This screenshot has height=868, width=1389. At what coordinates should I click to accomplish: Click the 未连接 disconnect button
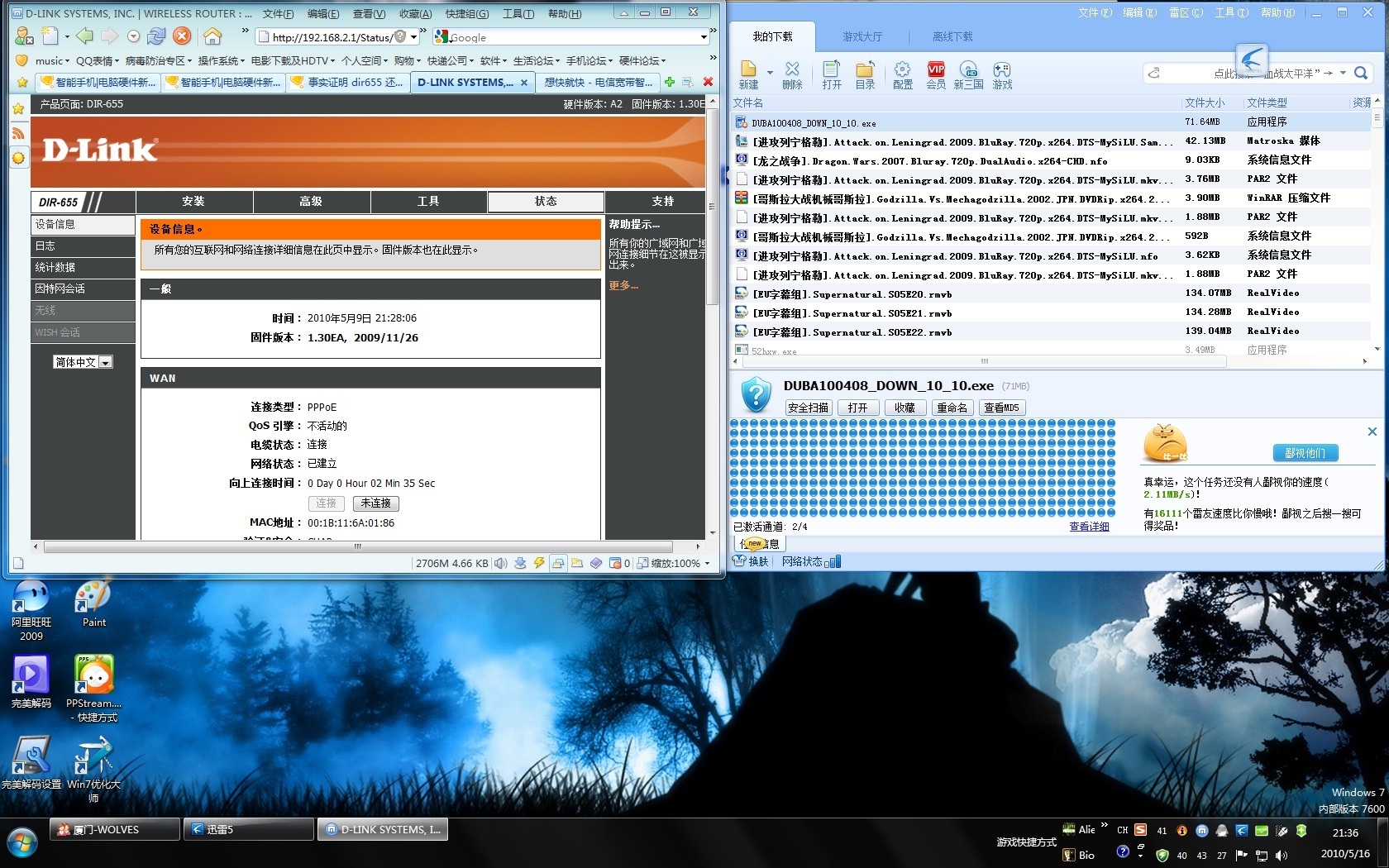(x=375, y=503)
